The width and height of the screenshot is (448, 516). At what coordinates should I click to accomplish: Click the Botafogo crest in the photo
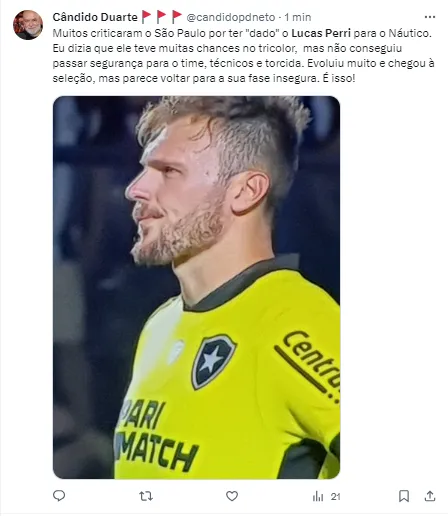(x=214, y=361)
